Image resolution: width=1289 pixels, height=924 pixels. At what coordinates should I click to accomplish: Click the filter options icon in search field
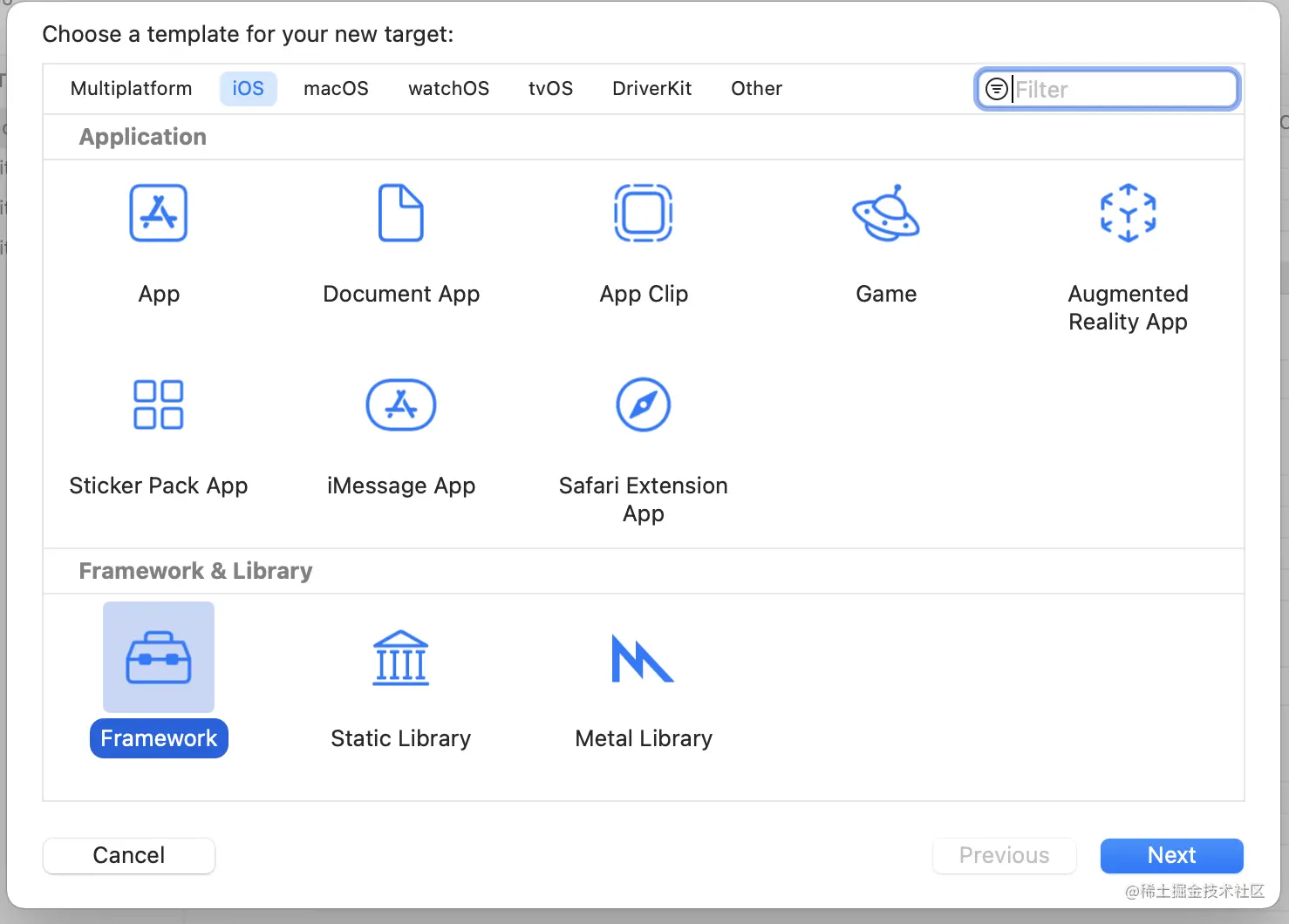(996, 89)
